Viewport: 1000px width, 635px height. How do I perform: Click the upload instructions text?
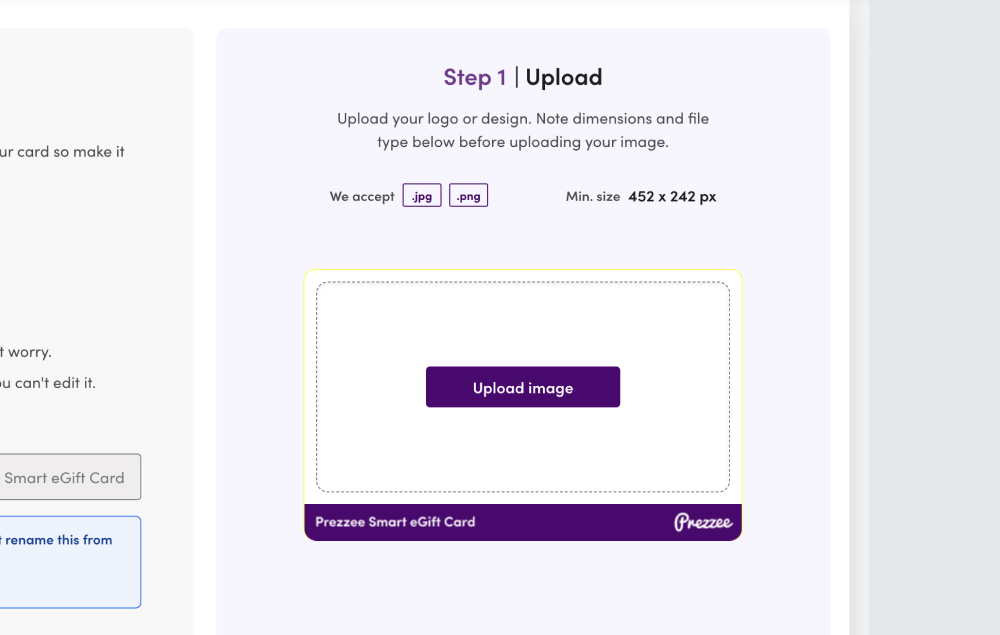pos(522,130)
